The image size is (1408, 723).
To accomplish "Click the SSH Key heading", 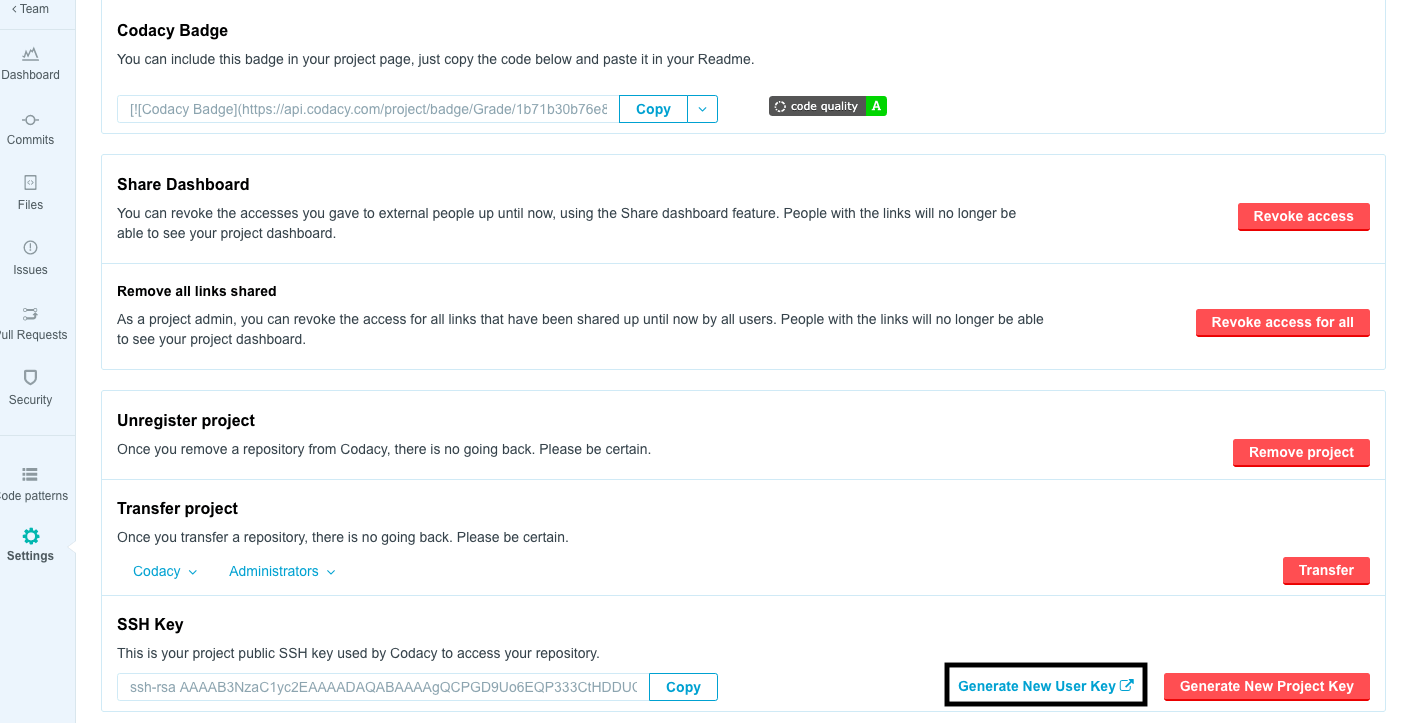I will click(x=150, y=624).
